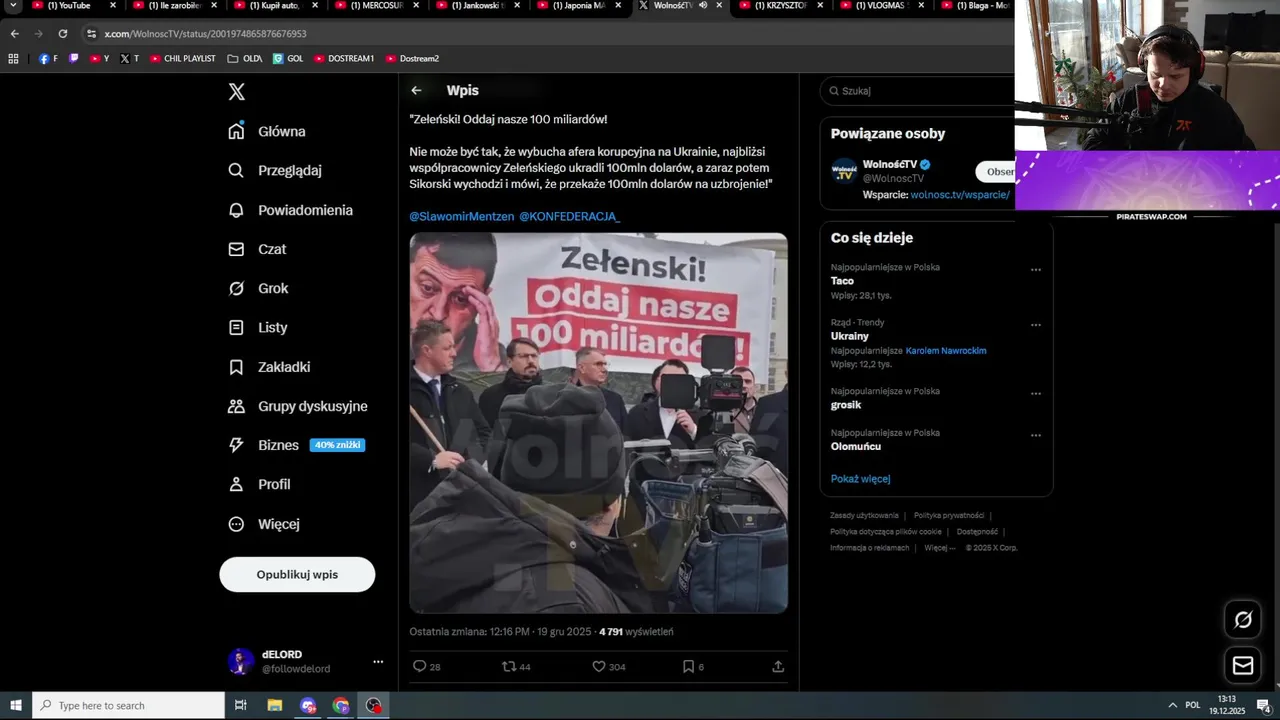
Task: Open Polityka prywatności footer link
Action: (x=949, y=516)
